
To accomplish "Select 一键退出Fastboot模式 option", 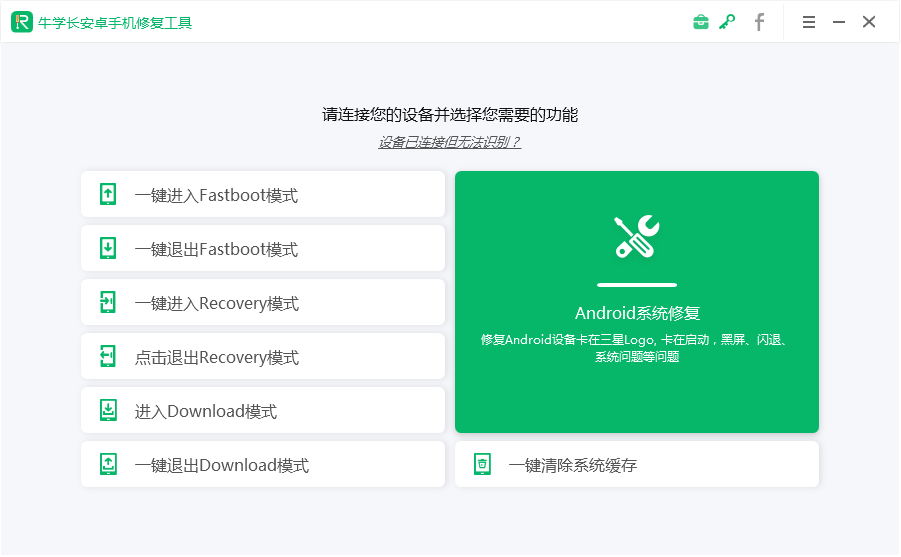I will tap(263, 248).
